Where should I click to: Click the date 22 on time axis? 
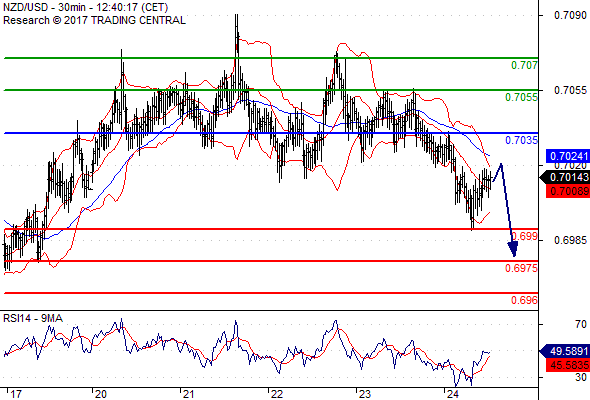[x=277, y=394]
